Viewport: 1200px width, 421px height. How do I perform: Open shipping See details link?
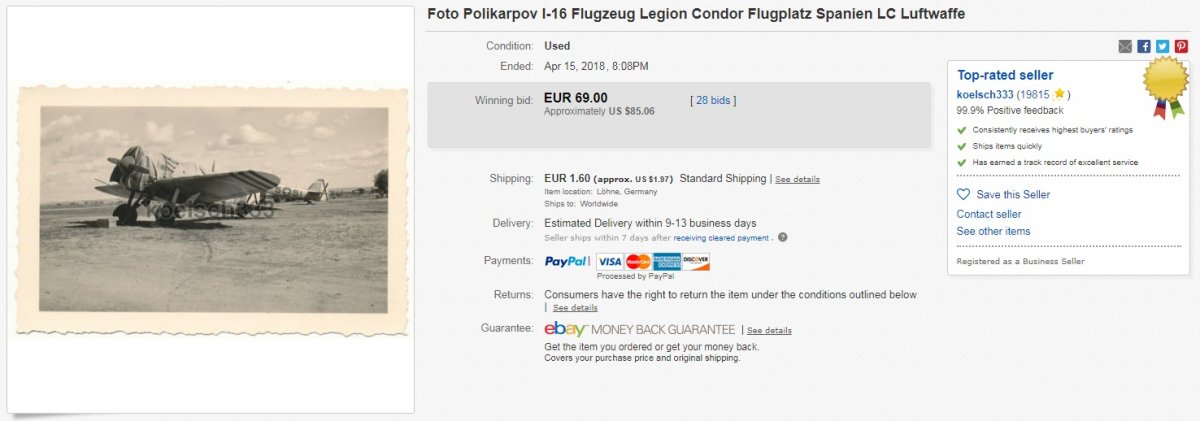point(797,180)
